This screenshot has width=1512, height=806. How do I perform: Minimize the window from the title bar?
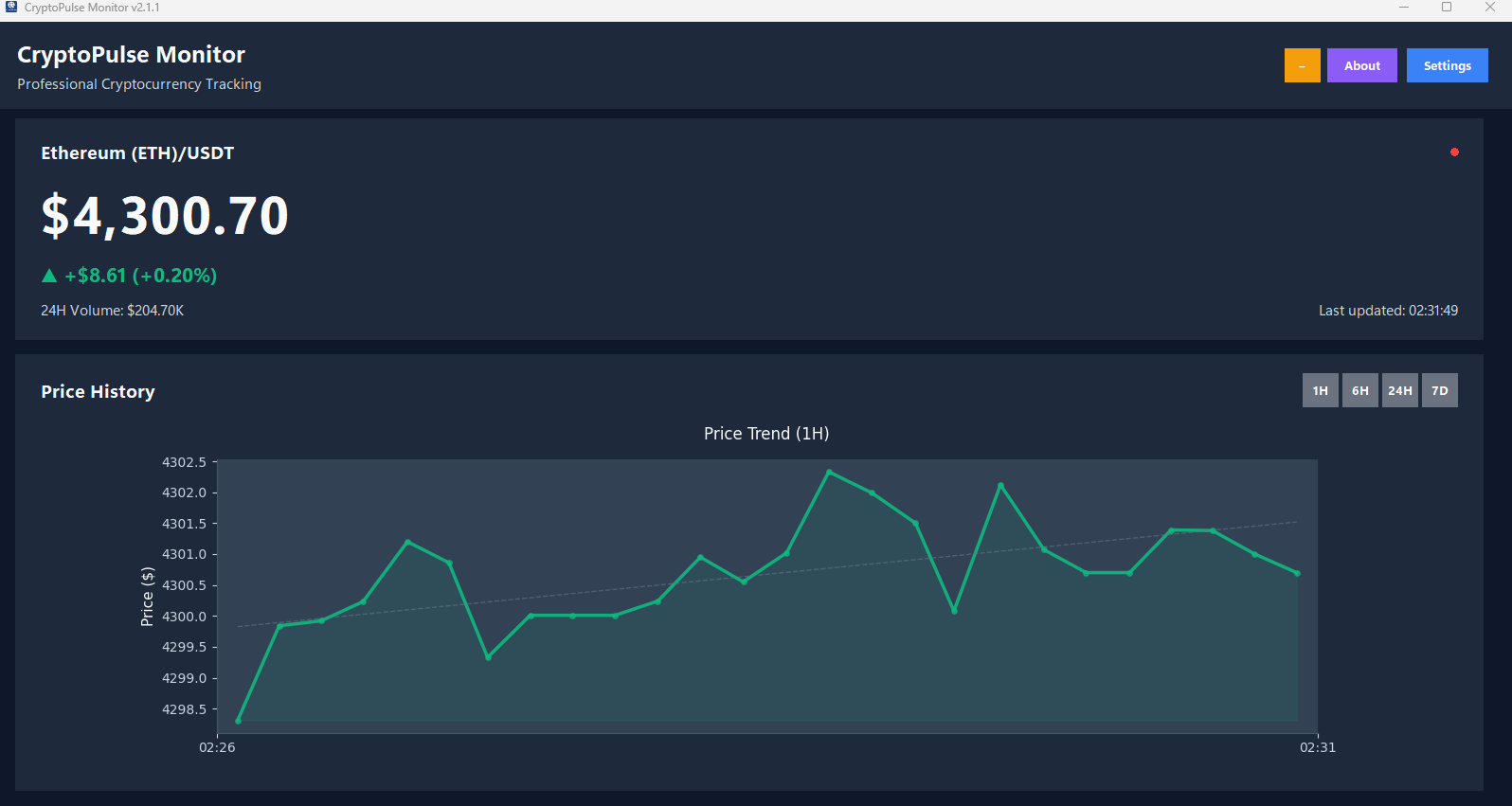tap(1404, 7)
